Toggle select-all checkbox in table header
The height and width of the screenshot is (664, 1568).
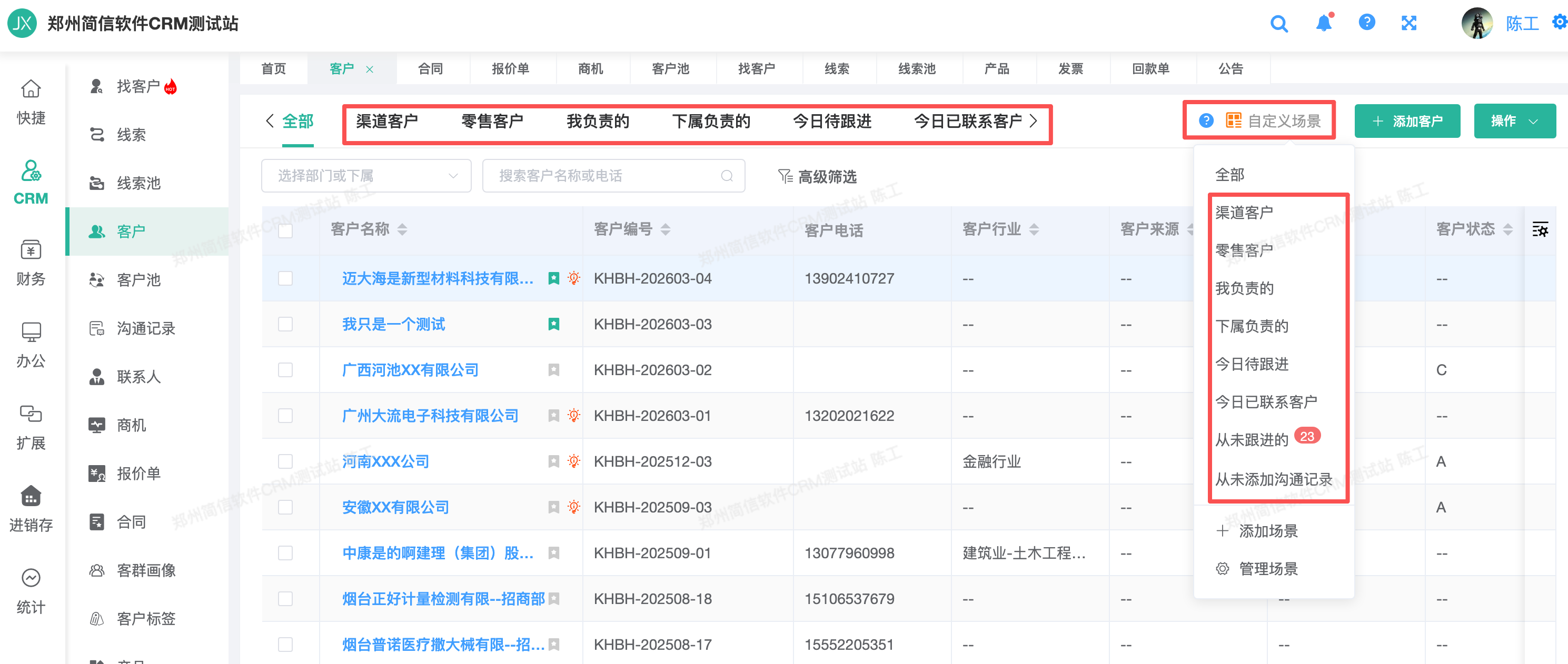point(285,231)
